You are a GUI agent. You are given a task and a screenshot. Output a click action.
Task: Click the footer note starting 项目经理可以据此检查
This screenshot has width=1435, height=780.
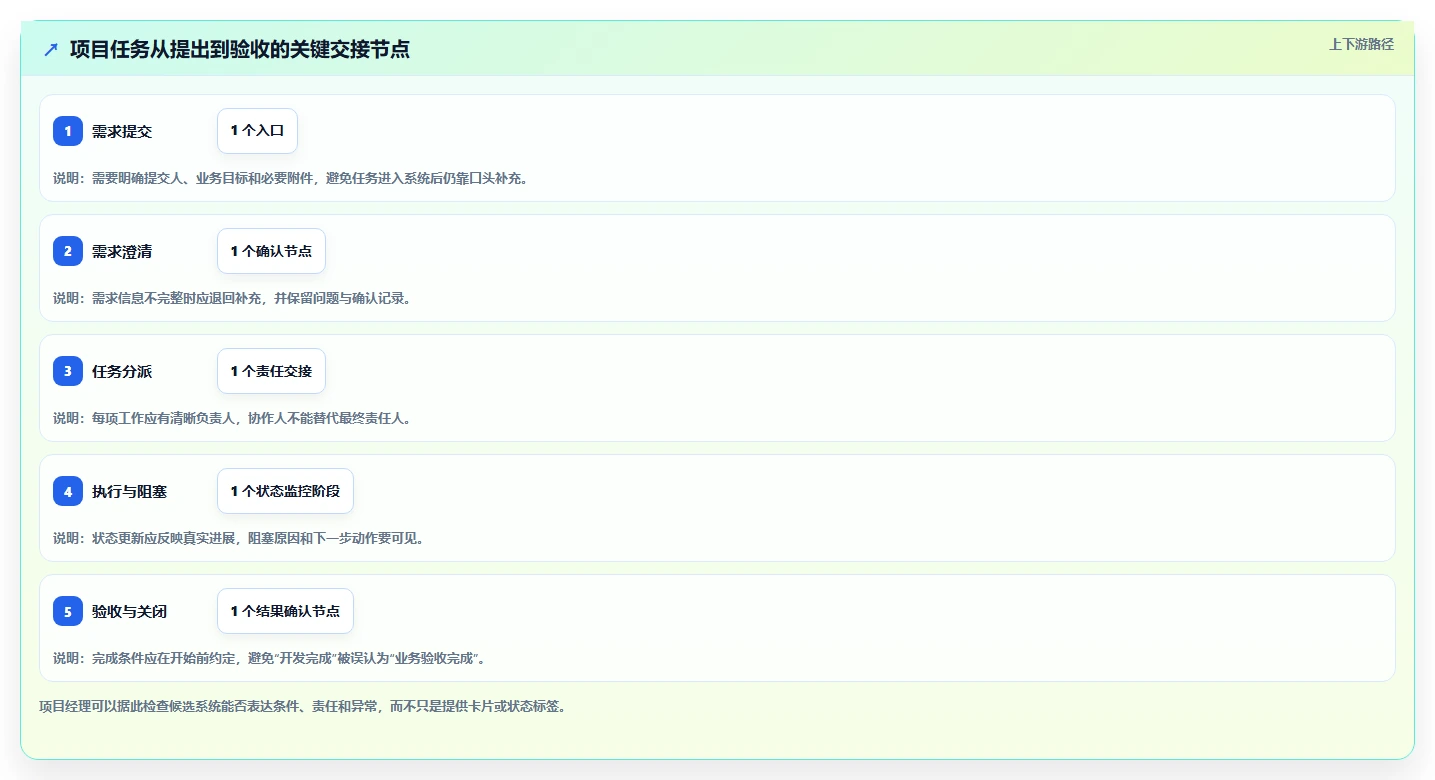pyautogui.click(x=303, y=706)
